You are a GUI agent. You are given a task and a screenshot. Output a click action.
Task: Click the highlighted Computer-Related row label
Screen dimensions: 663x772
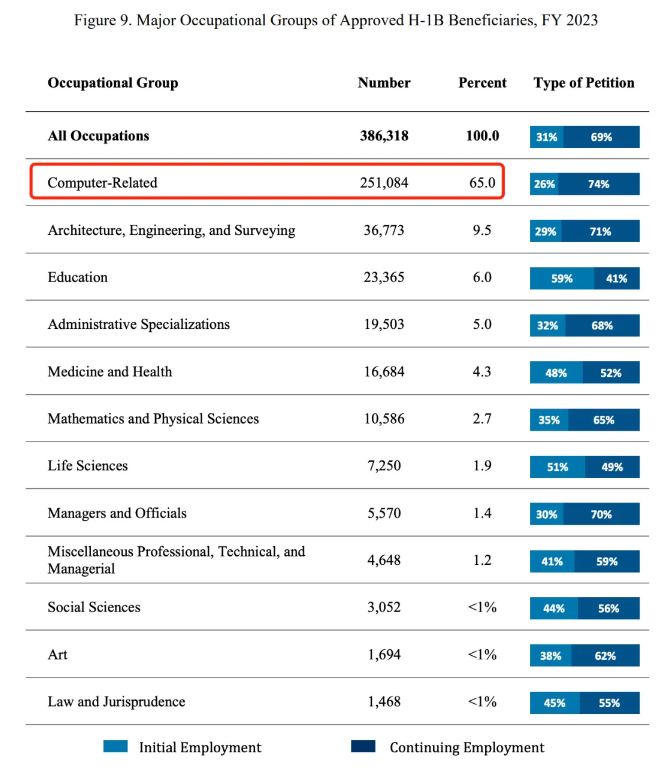click(x=103, y=183)
